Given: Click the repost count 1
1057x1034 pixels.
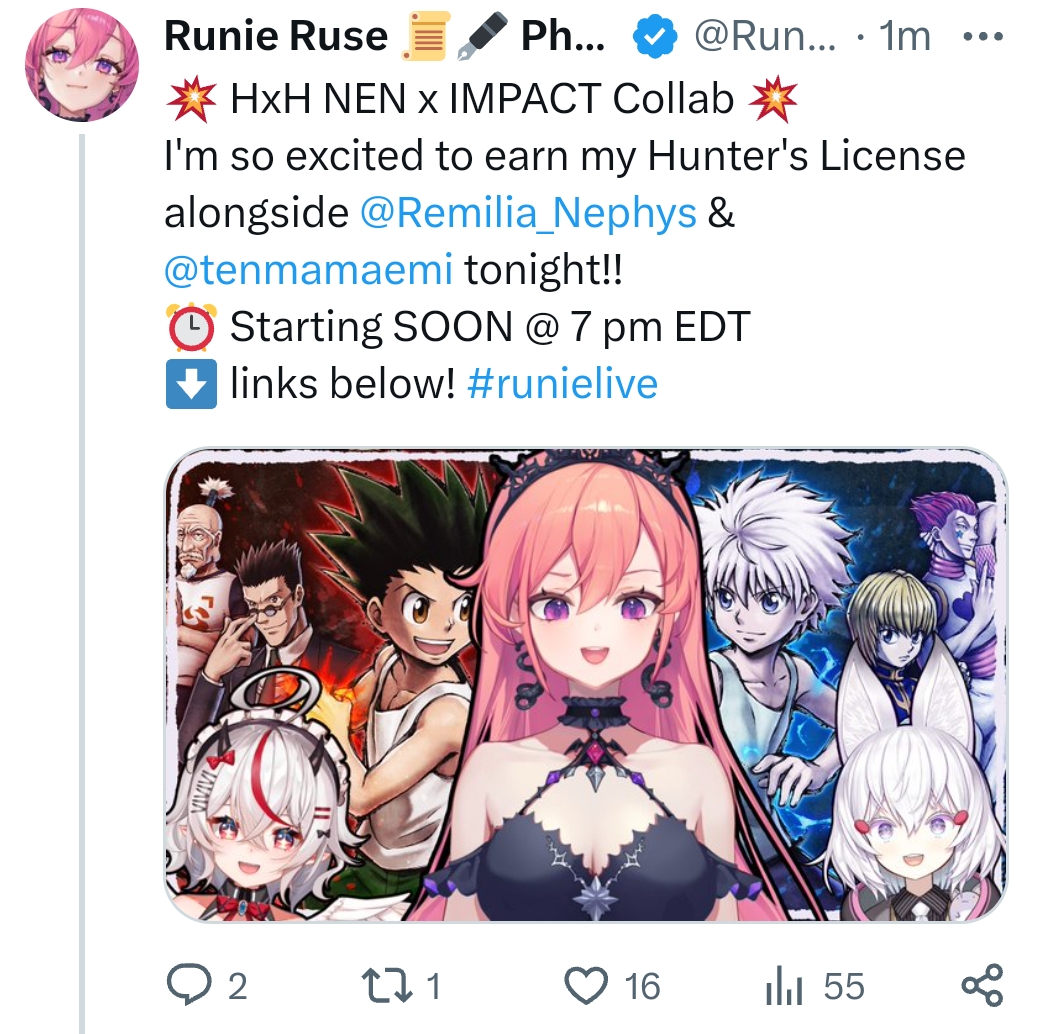Looking at the screenshot, I should [x=433, y=987].
